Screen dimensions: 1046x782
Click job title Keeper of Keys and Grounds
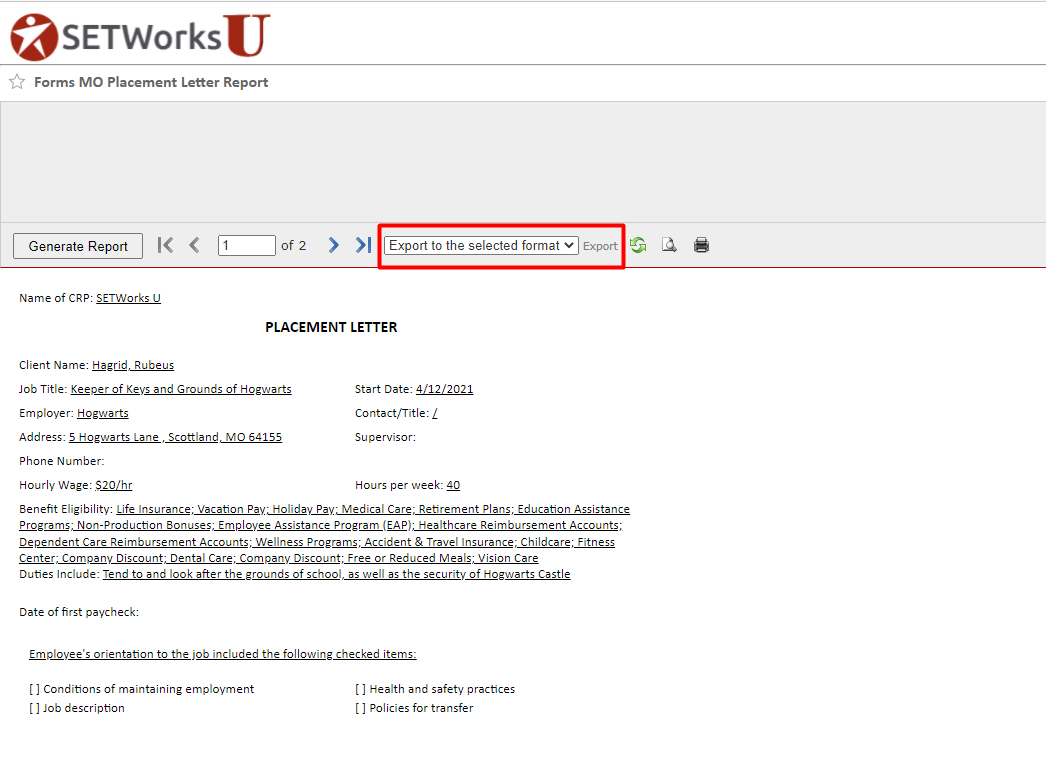click(181, 389)
